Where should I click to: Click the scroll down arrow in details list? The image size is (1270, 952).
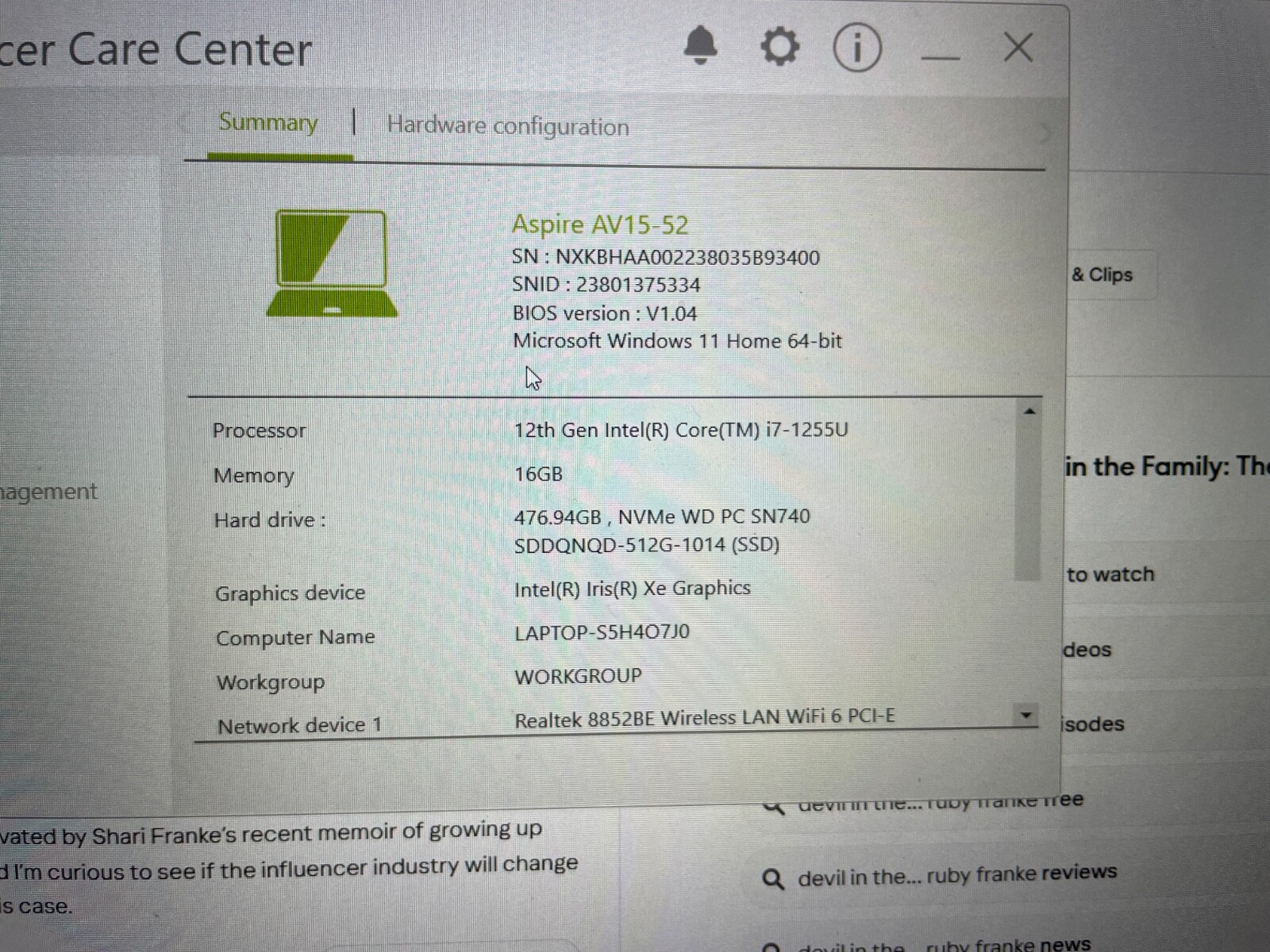tap(1026, 715)
